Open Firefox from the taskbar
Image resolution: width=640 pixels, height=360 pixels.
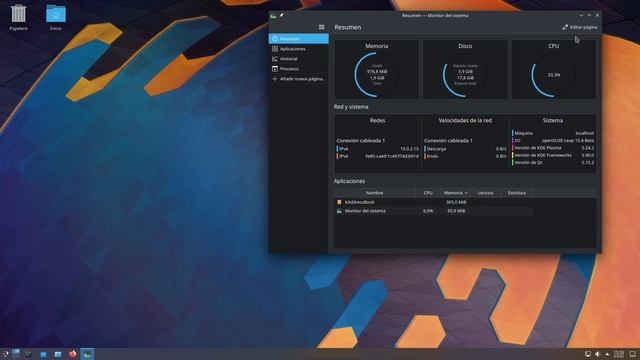click(73, 354)
